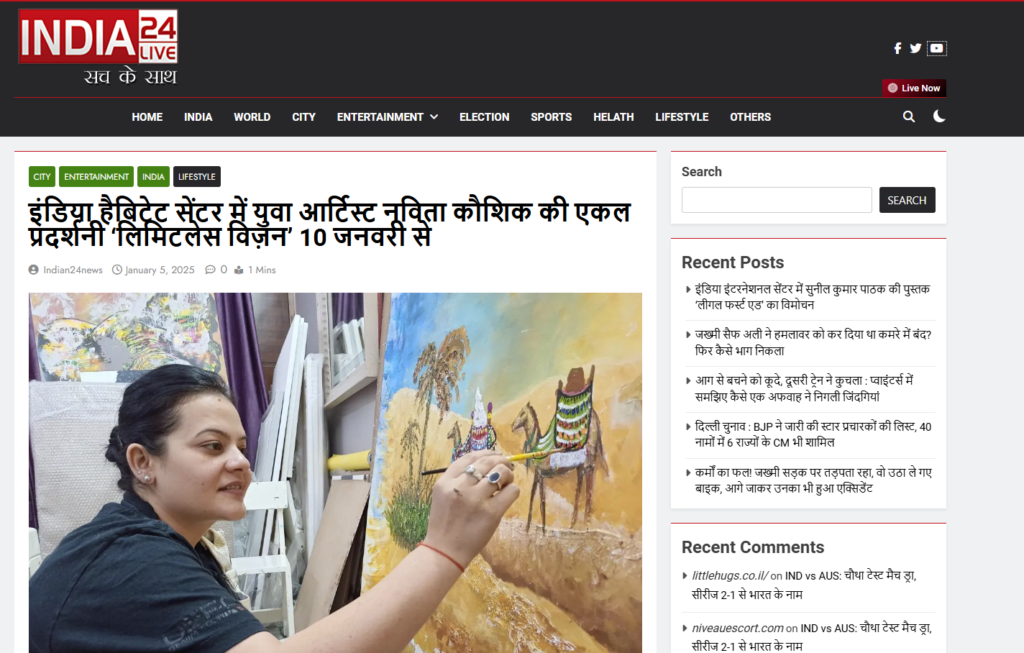Open littlehugs.co.il commenter link

[x=729, y=575]
